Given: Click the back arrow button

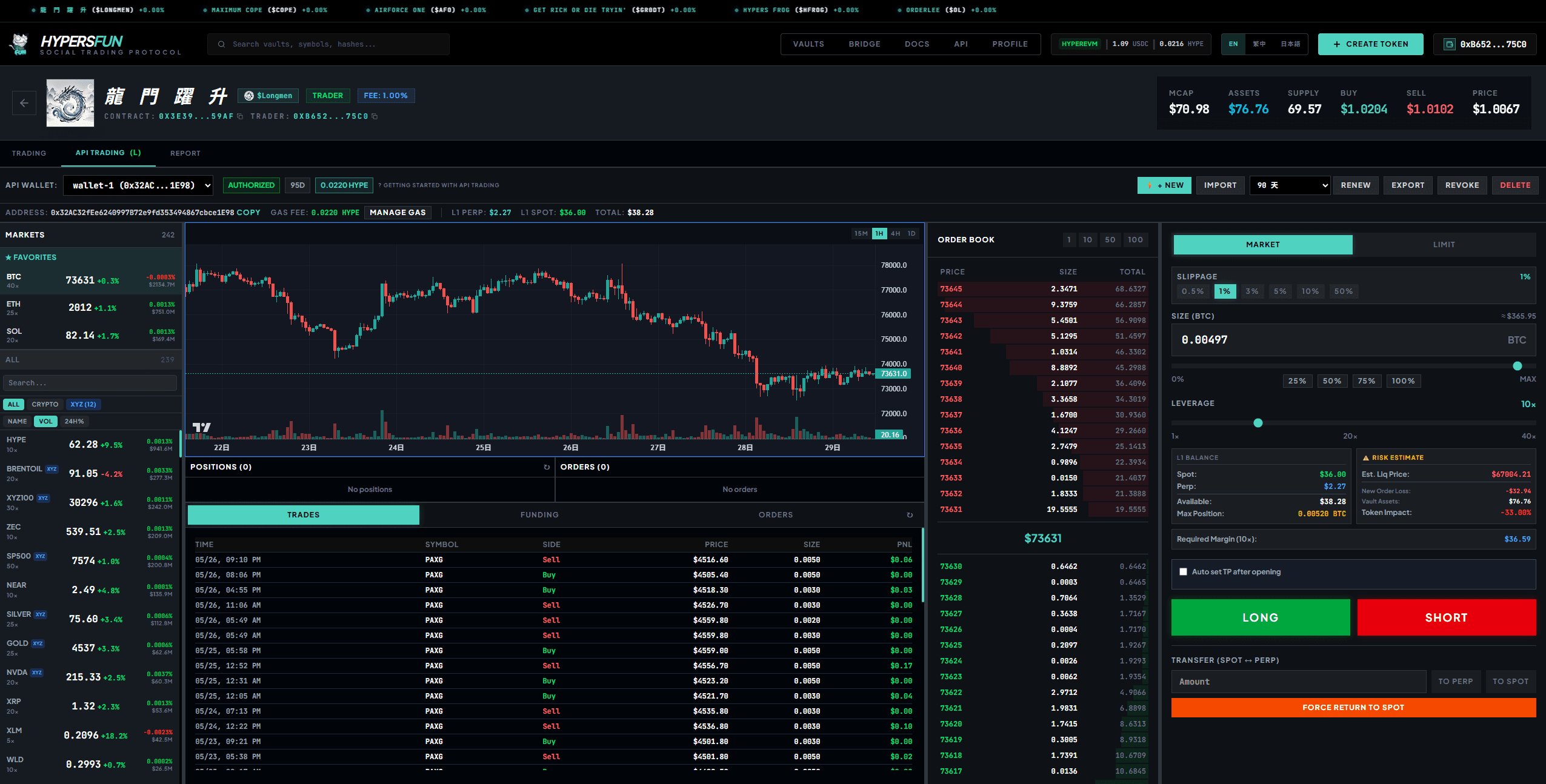Looking at the screenshot, I should pos(24,103).
